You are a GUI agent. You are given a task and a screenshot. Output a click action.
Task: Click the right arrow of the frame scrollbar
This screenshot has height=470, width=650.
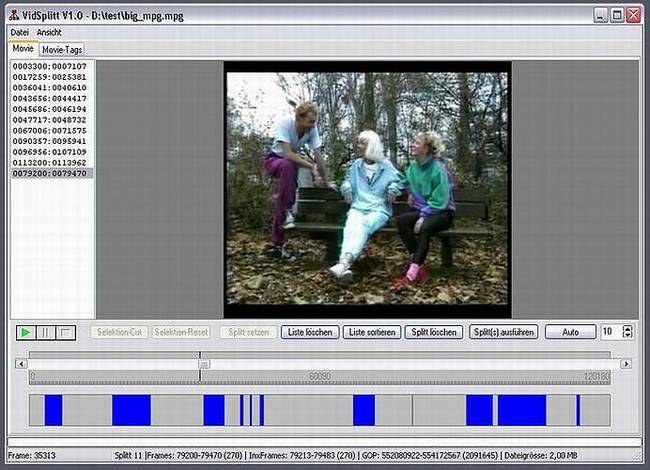pyautogui.click(x=626, y=364)
